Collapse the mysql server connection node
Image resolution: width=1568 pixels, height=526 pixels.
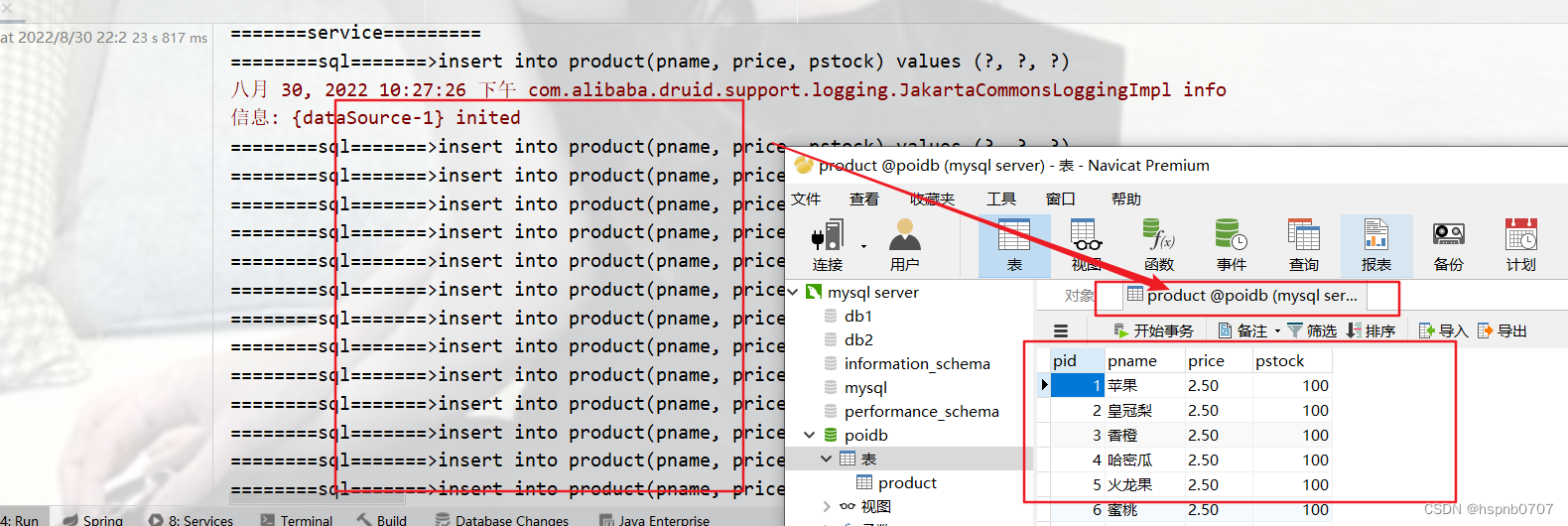point(793,292)
